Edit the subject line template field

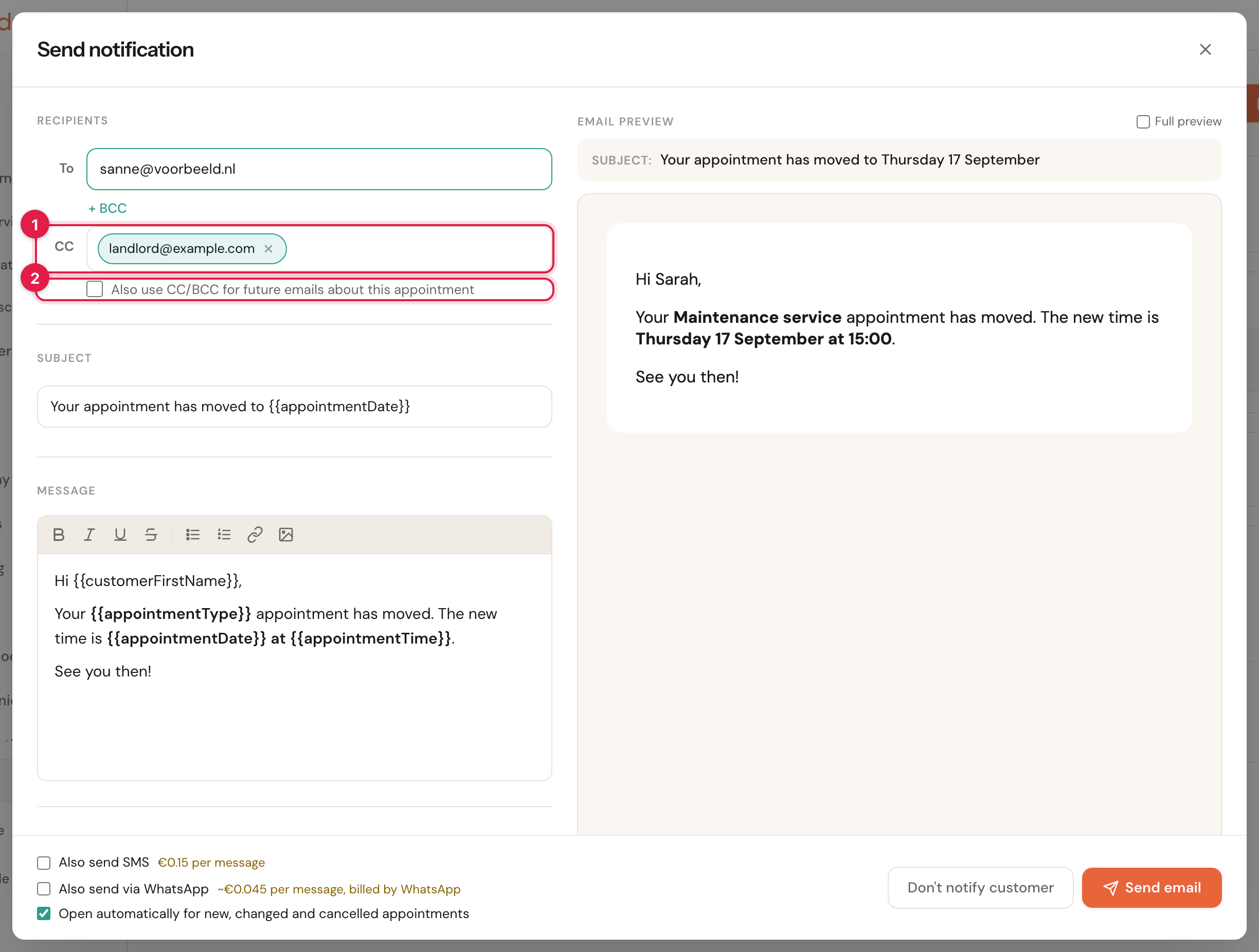[x=294, y=406]
